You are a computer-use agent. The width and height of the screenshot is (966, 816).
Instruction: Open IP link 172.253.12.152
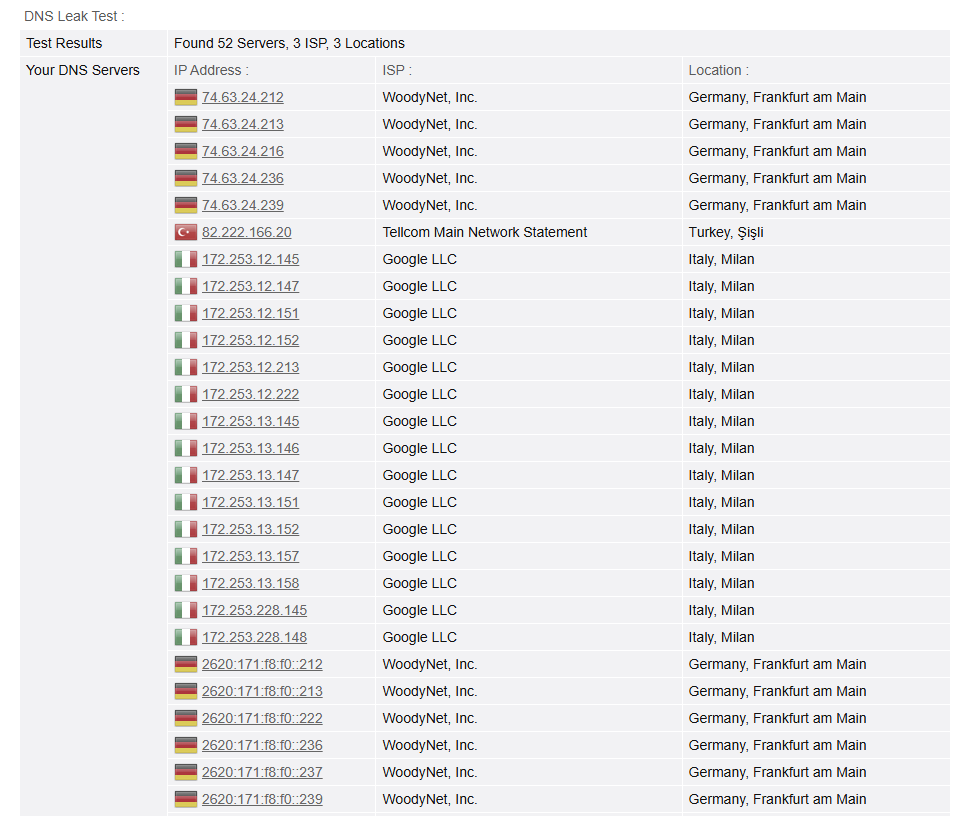pyautogui.click(x=251, y=341)
